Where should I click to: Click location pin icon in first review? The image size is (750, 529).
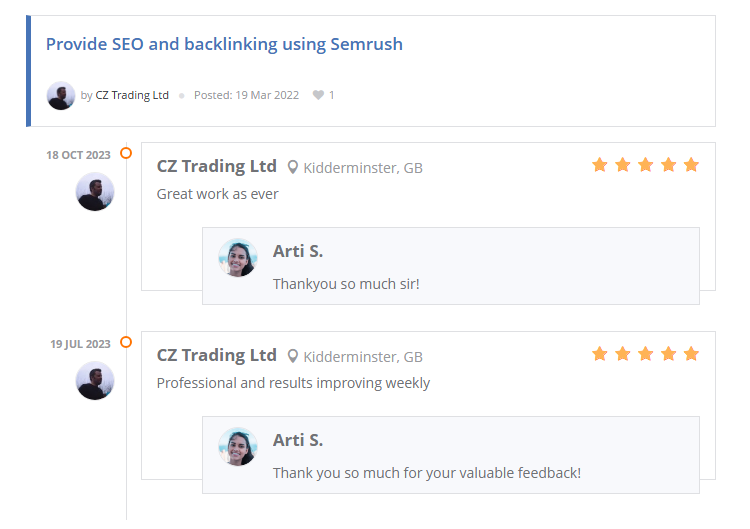pyautogui.click(x=293, y=167)
